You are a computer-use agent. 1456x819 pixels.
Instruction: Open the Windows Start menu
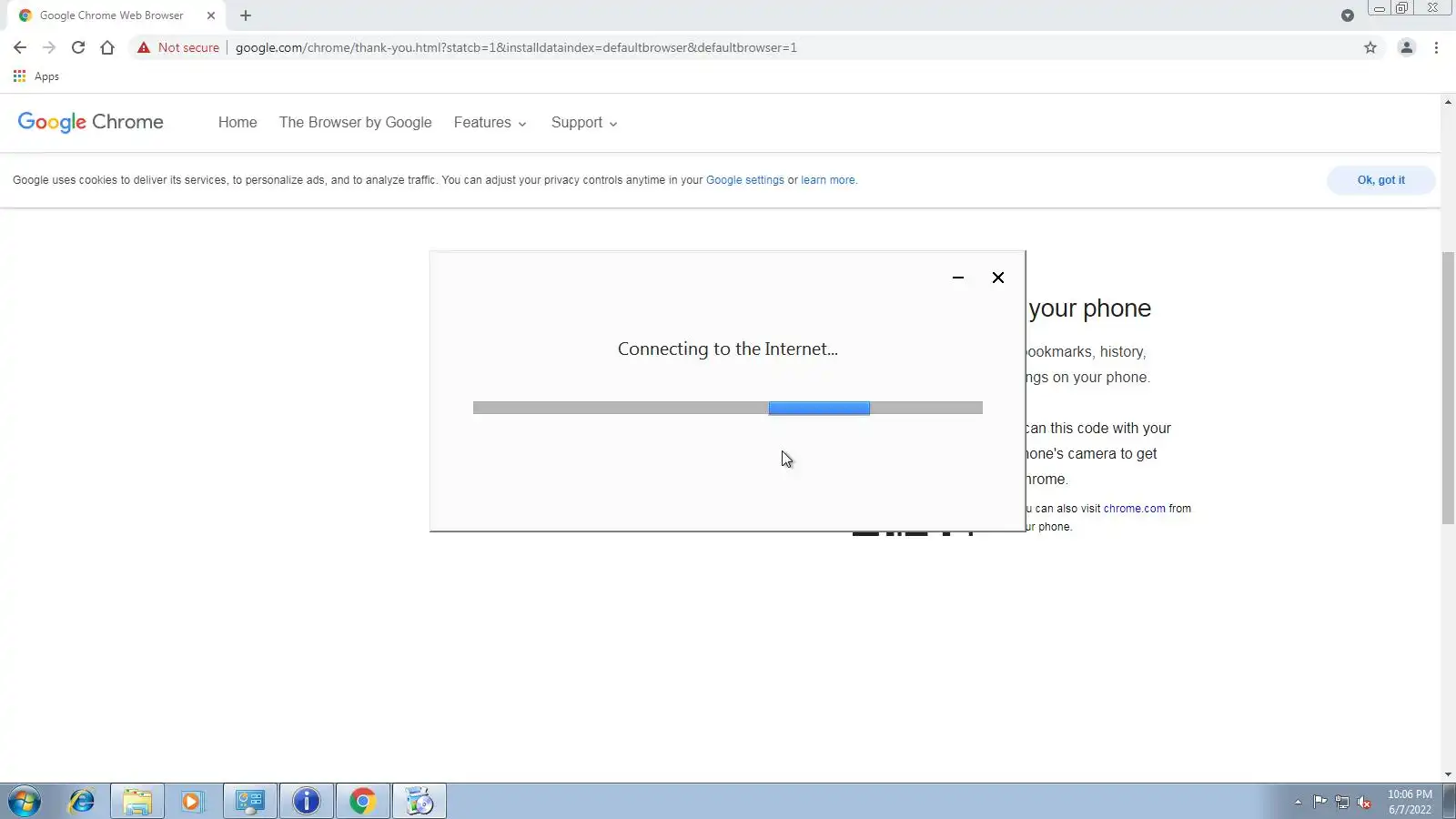pyautogui.click(x=25, y=801)
